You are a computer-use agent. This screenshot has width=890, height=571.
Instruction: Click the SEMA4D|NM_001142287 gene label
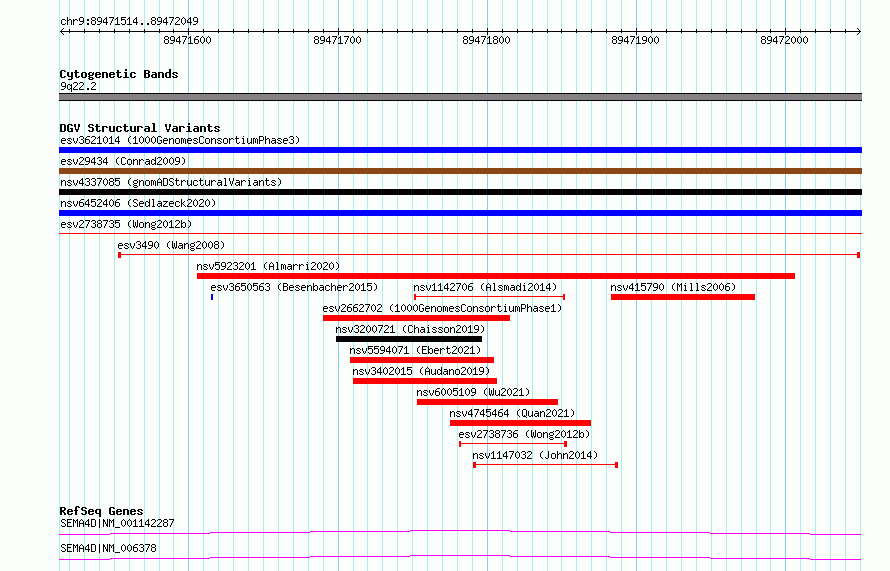point(117,523)
